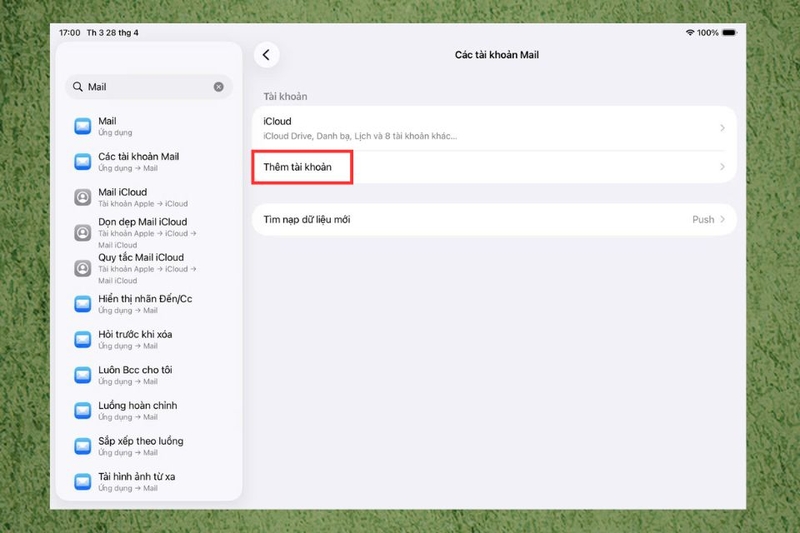Click the Luôn Bcc cho tôi icon
The image size is (800, 533).
point(83,375)
